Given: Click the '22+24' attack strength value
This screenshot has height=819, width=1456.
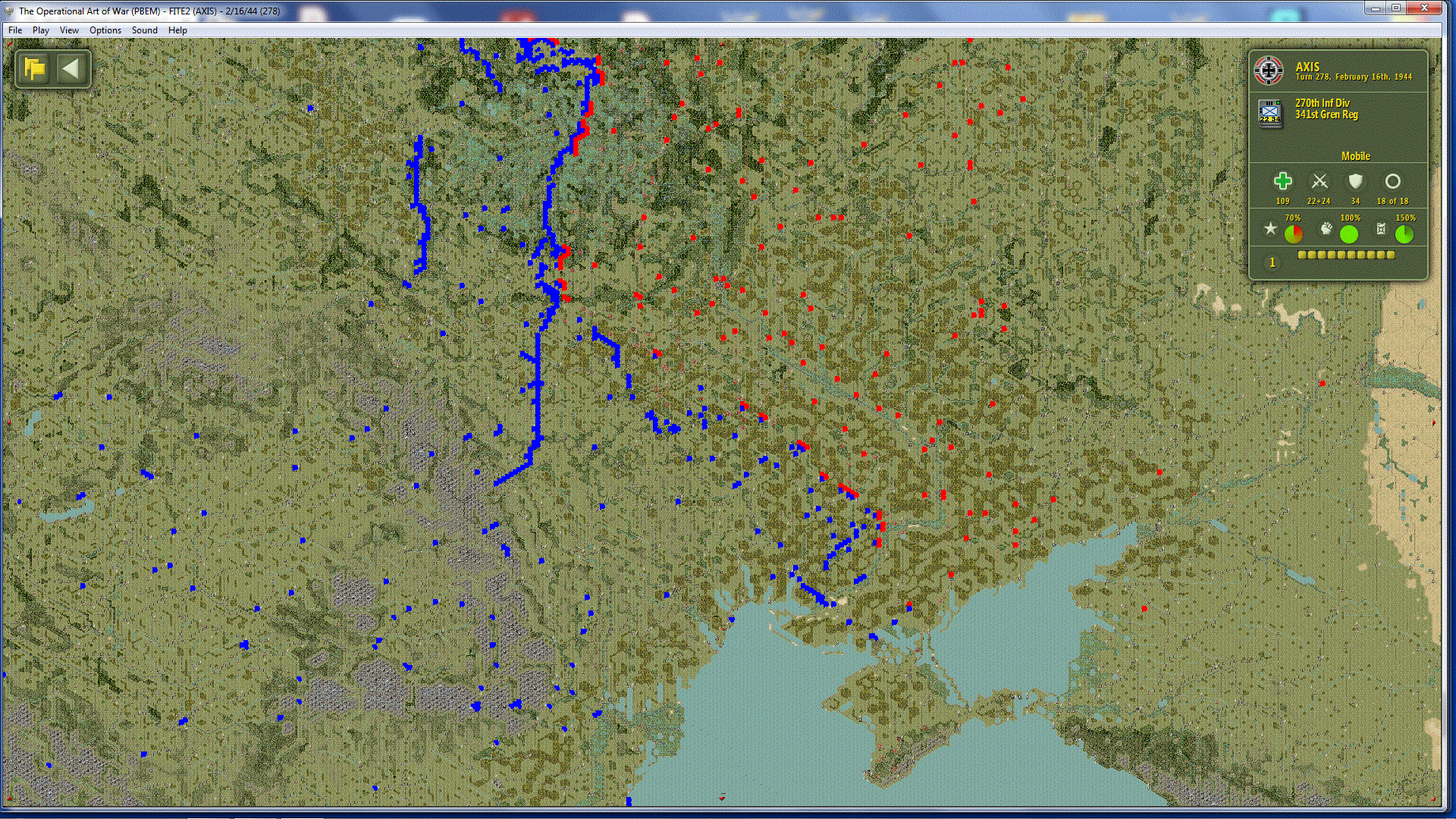Looking at the screenshot, I should pyautogui.click(x=1319, y=201).
